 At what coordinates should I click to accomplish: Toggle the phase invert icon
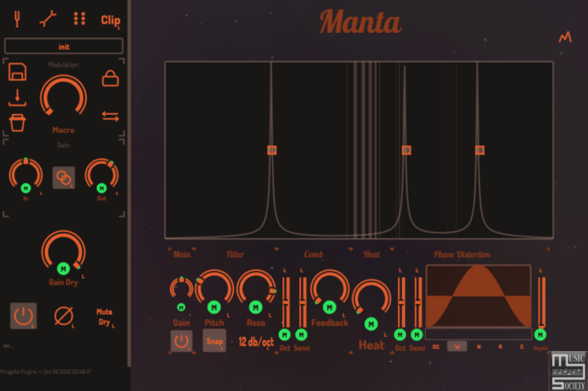63,316
